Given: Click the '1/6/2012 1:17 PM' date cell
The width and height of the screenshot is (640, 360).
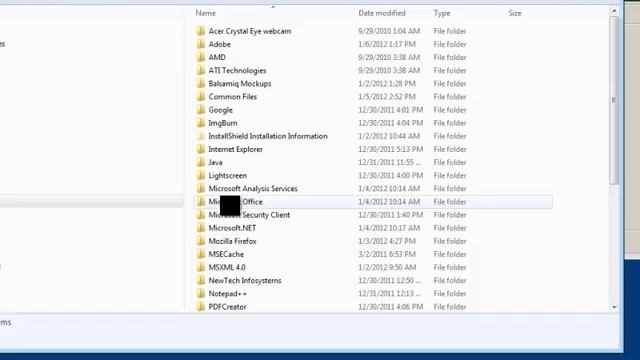Looking at the screenshot, I should [x=387, y=44].
